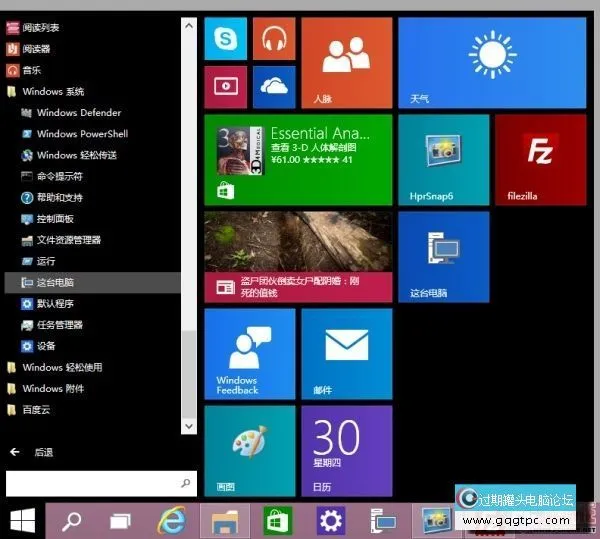Screen dimensions: 600x539
Task: Open the 天气 Weather tile
Action: (492, 63)
